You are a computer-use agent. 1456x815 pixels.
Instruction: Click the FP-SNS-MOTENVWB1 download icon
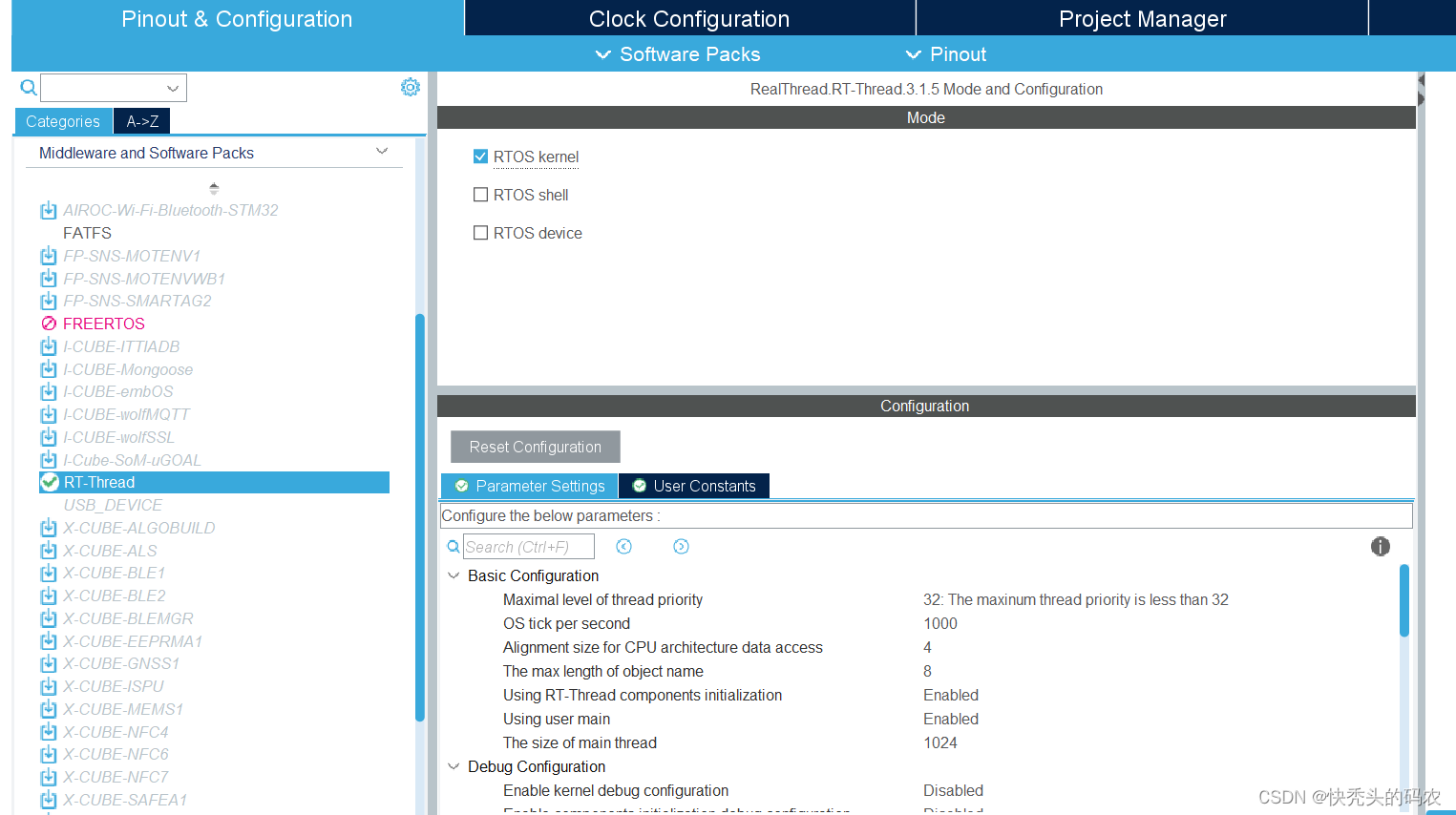tap(49, 279)
